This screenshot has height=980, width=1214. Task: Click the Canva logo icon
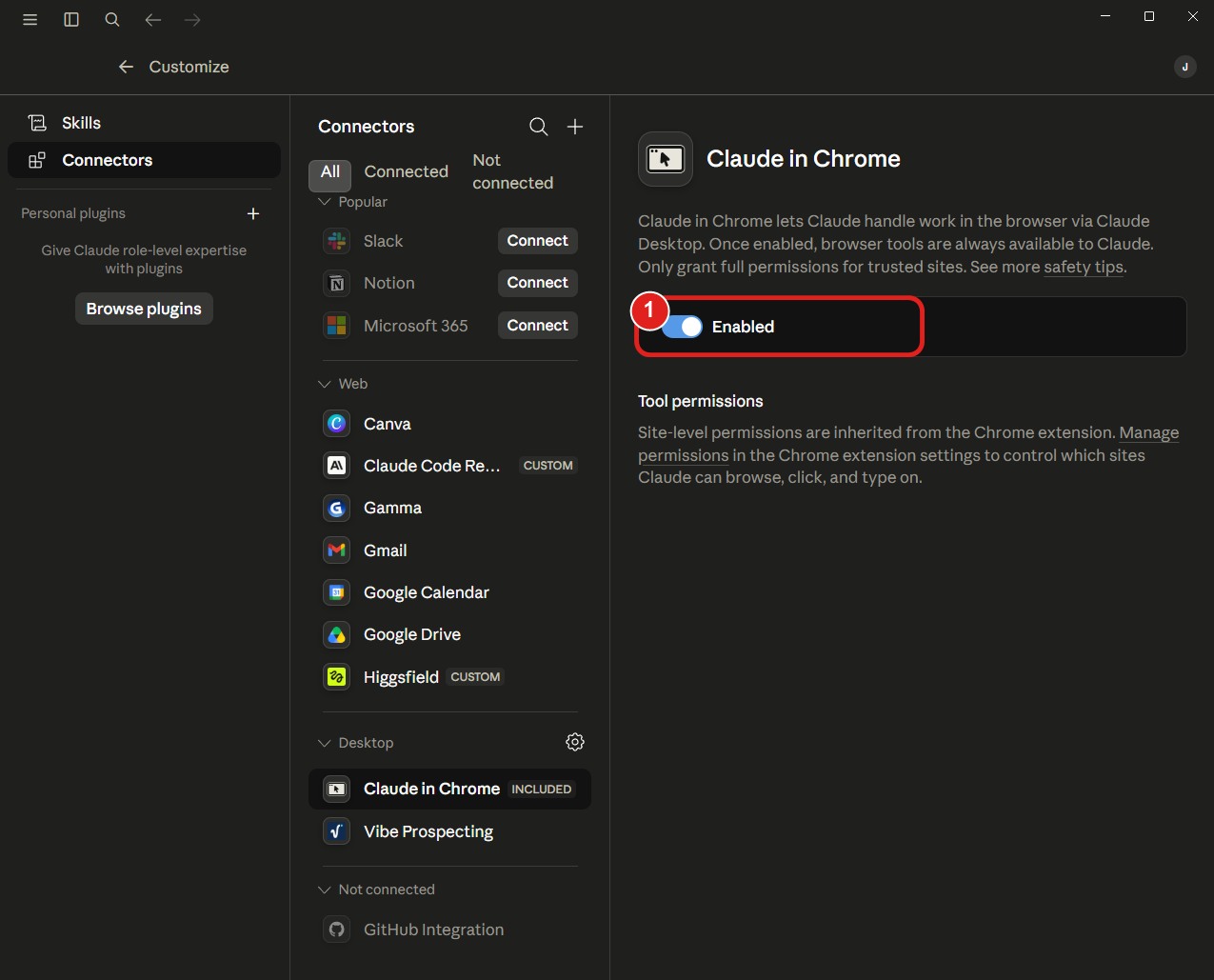point(337,424)
